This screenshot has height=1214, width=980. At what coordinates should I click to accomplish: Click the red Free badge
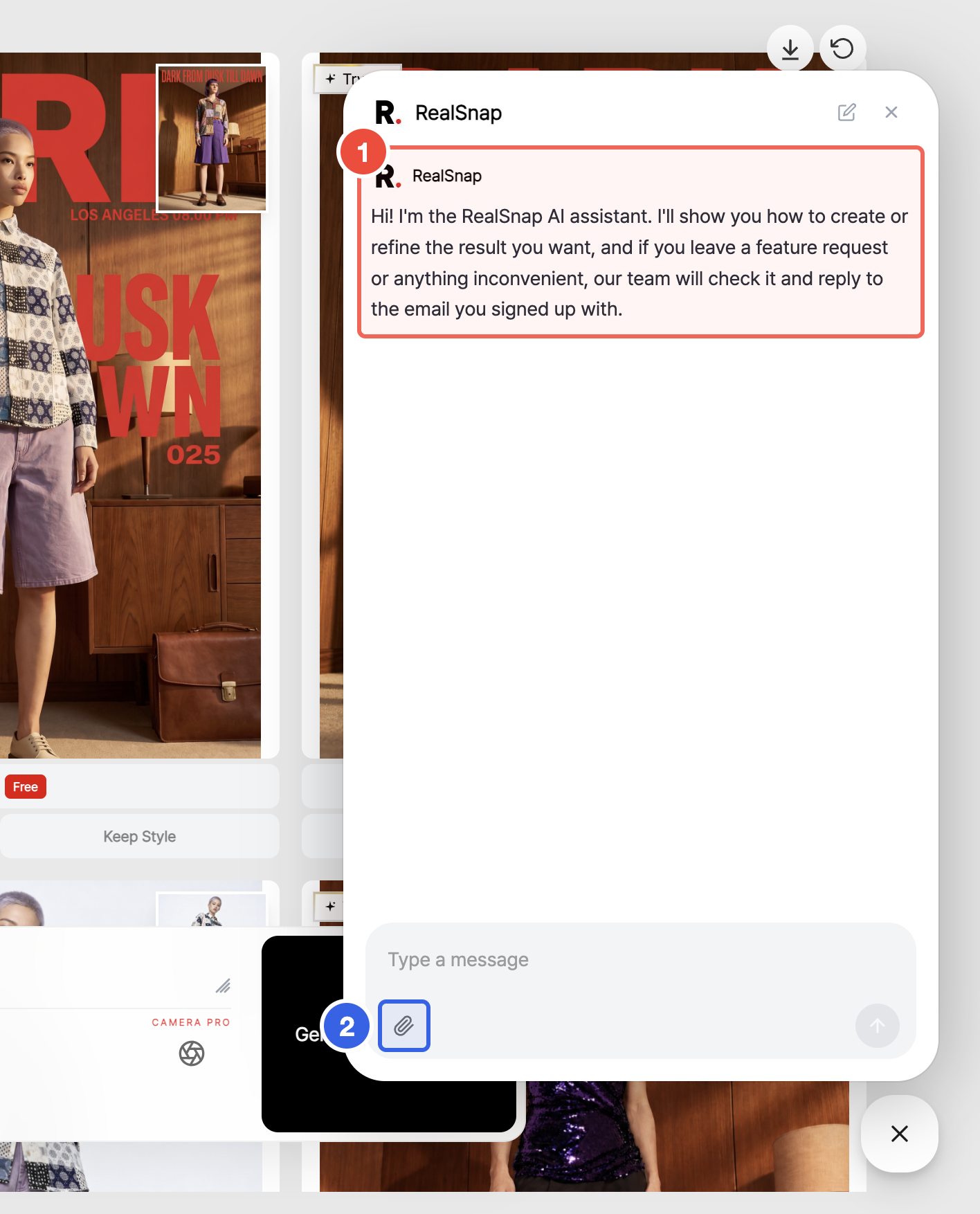coord(26,787)
